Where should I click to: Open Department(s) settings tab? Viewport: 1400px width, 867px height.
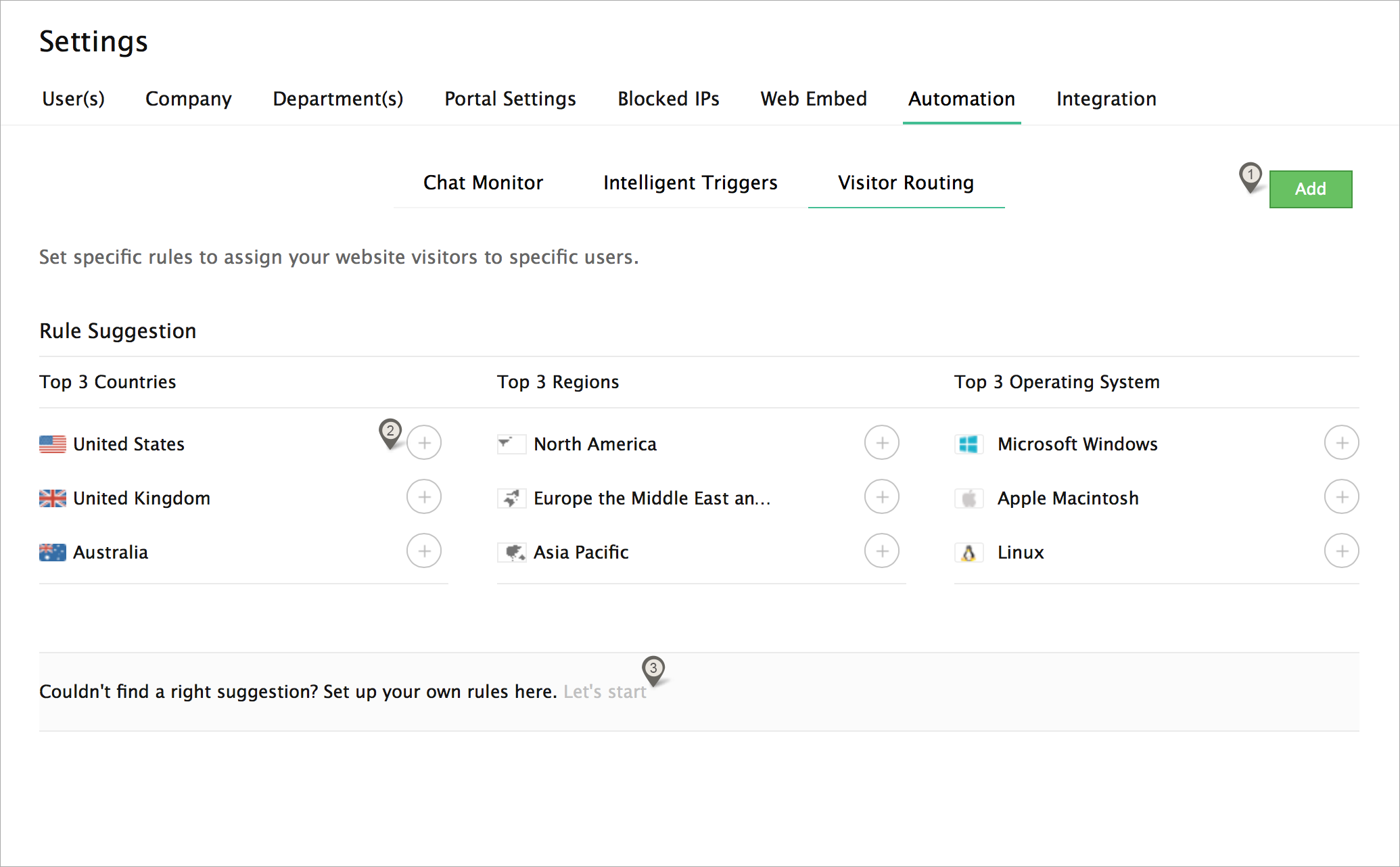coord(337,99)
